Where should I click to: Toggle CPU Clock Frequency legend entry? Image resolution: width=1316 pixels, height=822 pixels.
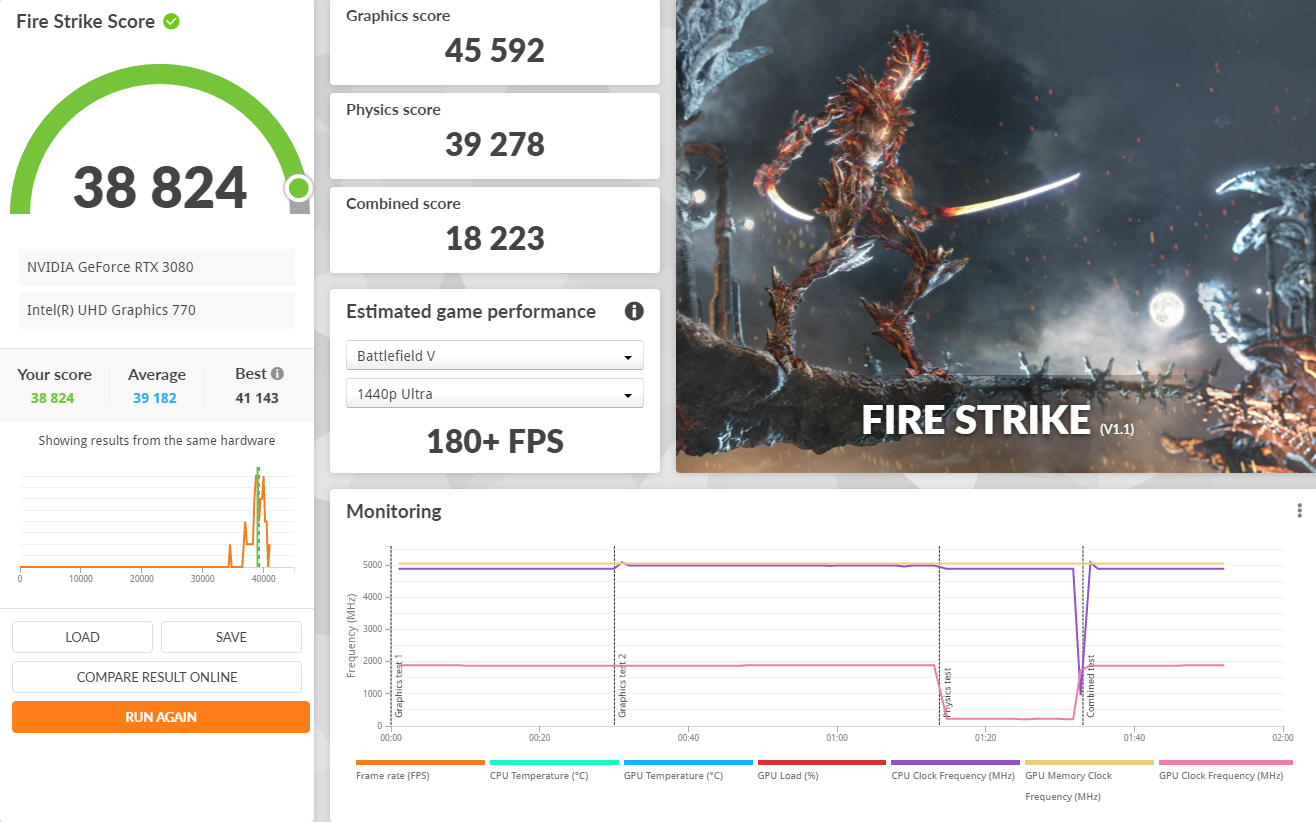coord(956,770)
